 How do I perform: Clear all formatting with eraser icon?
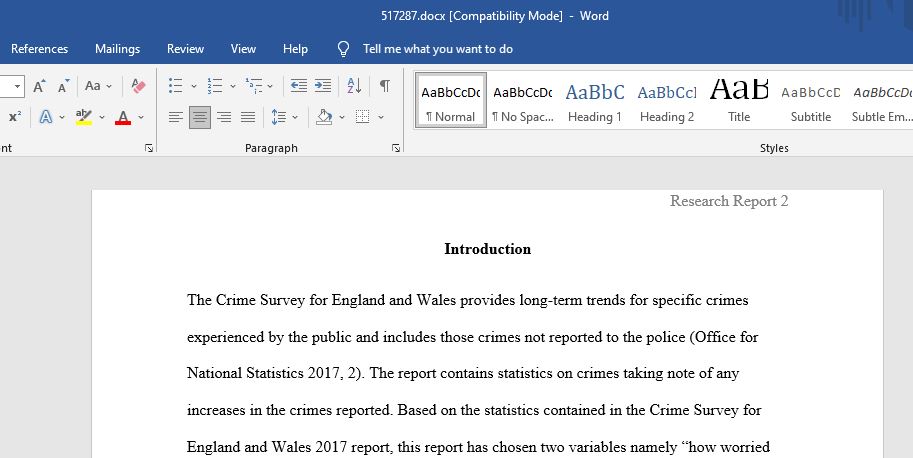[138, 86]
